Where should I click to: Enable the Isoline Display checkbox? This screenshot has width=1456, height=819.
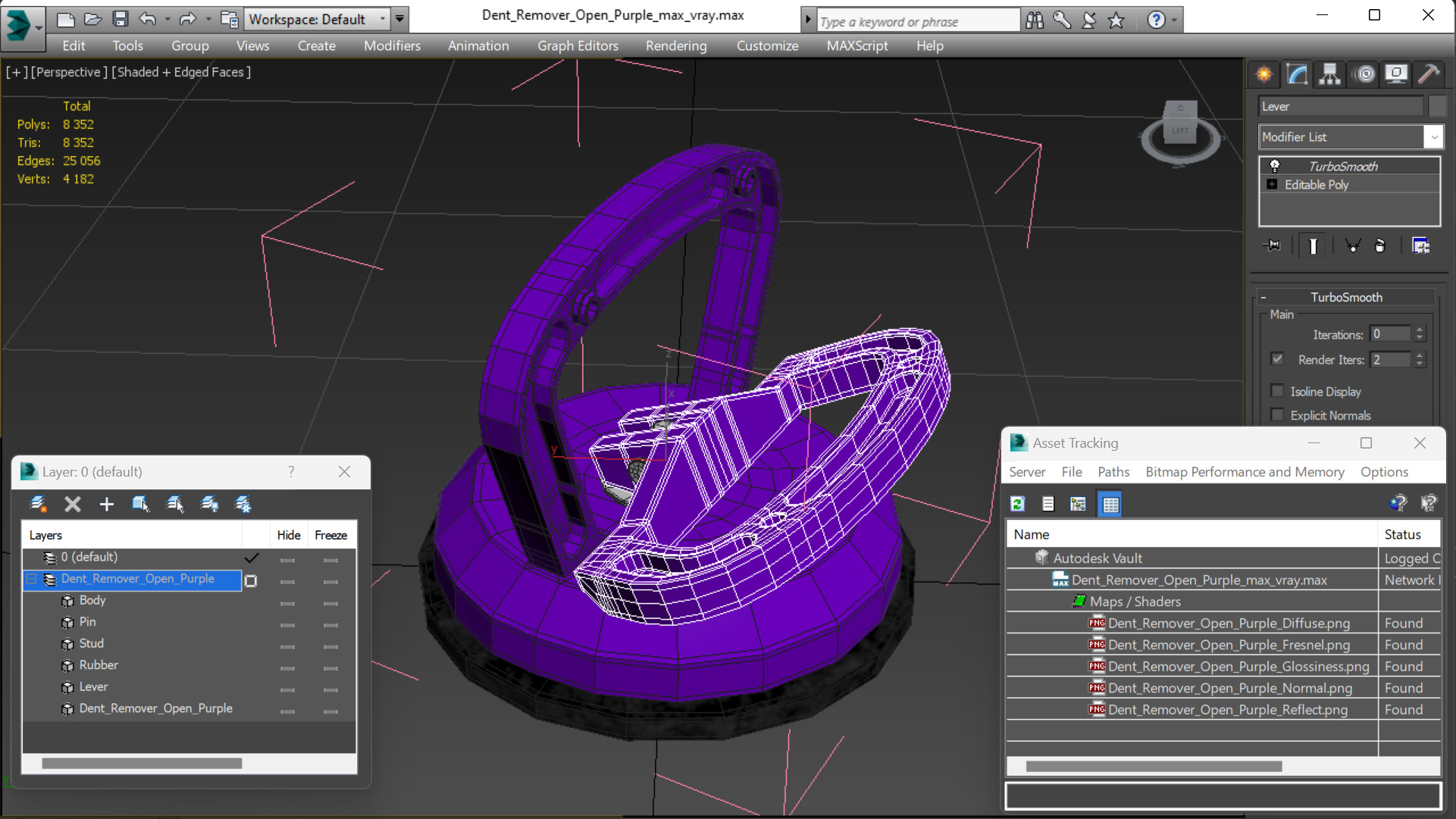1278,391
